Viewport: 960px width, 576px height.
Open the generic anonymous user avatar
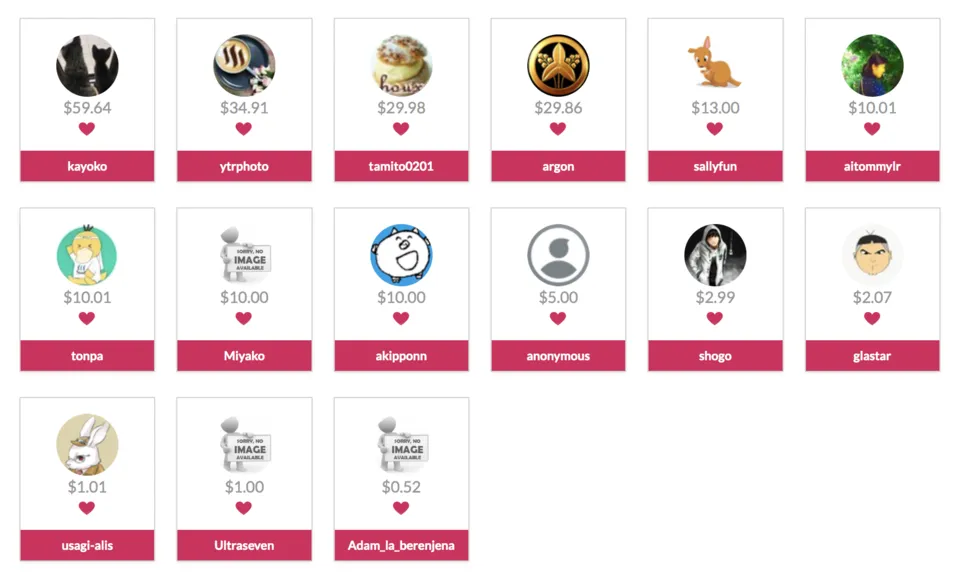tap(558, 255)
